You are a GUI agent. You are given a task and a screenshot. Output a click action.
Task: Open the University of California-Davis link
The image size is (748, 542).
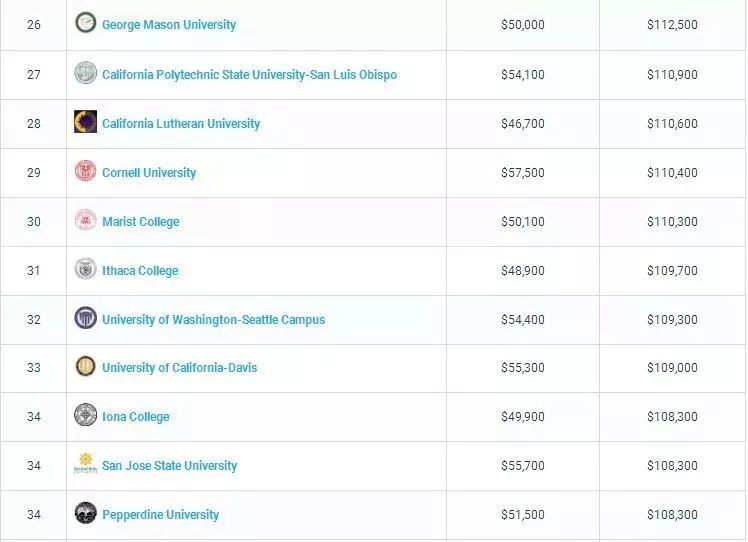(x=179, y=368)
